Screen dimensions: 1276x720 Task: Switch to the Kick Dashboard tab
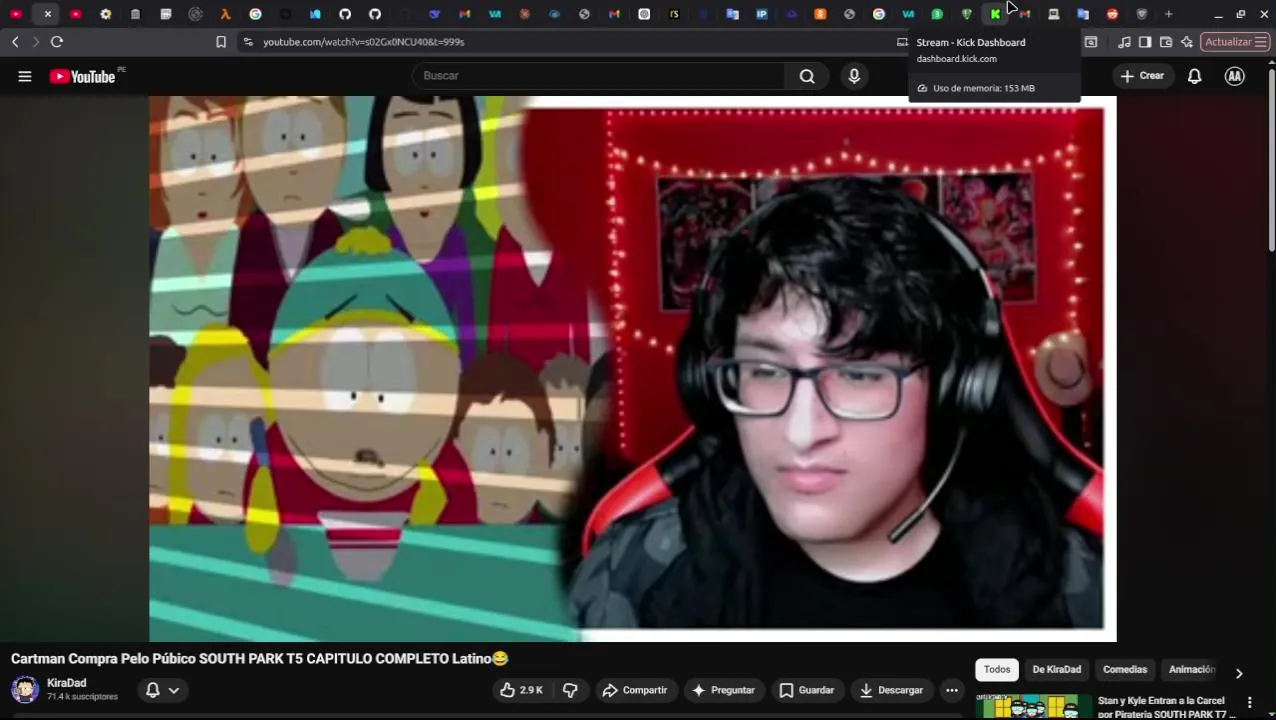[x=995, y=14]
